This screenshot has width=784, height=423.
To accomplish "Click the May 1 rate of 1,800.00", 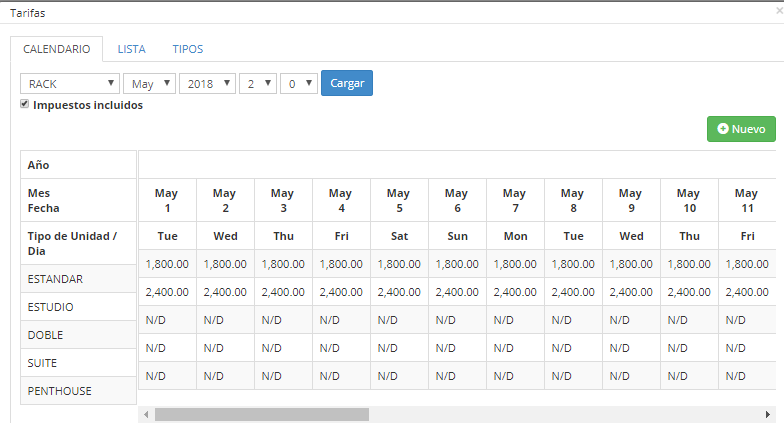I will click(x=167, y=265).
